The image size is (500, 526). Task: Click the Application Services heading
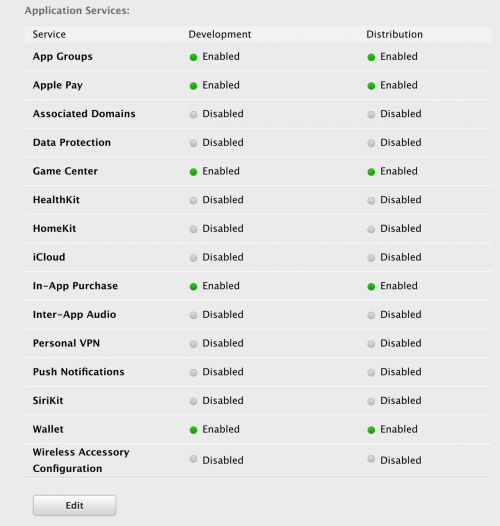77,10
